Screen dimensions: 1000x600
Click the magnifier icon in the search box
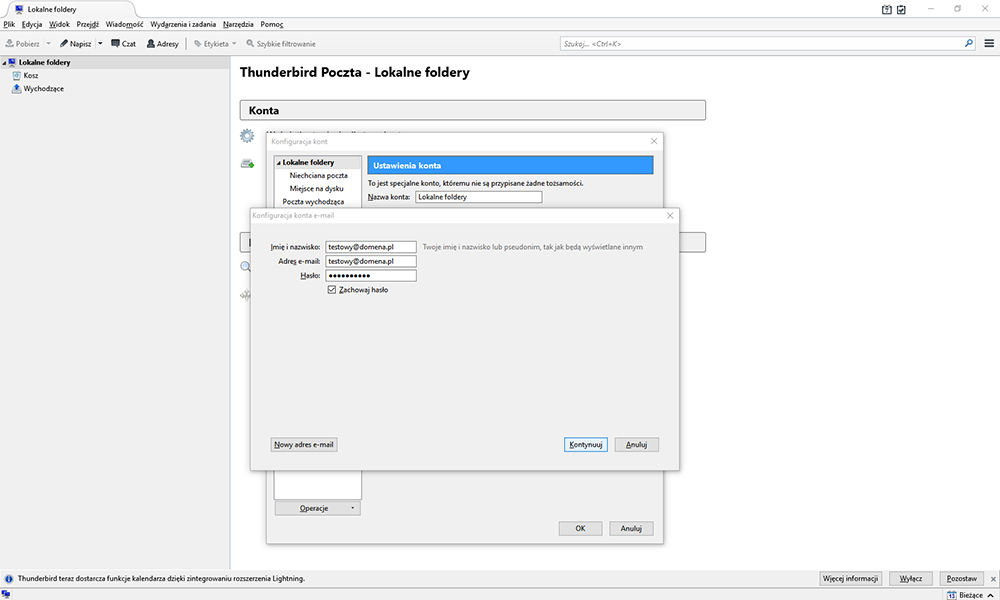point(969,43)
